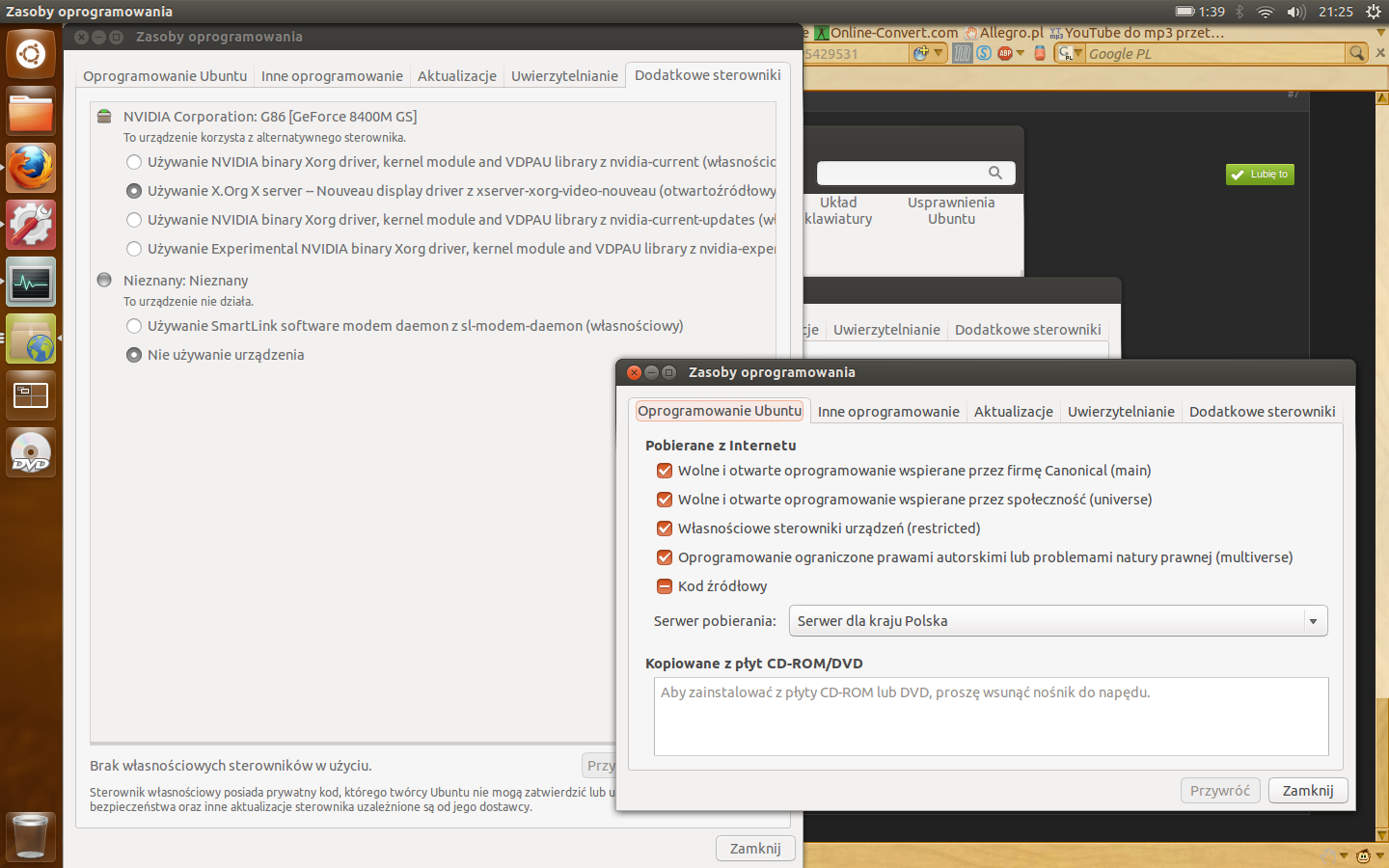Open Dodatkowe sterowniki tab in front dialog
The width and height of the screenshot is (1389, 868).
click(x=1262, y=412)
